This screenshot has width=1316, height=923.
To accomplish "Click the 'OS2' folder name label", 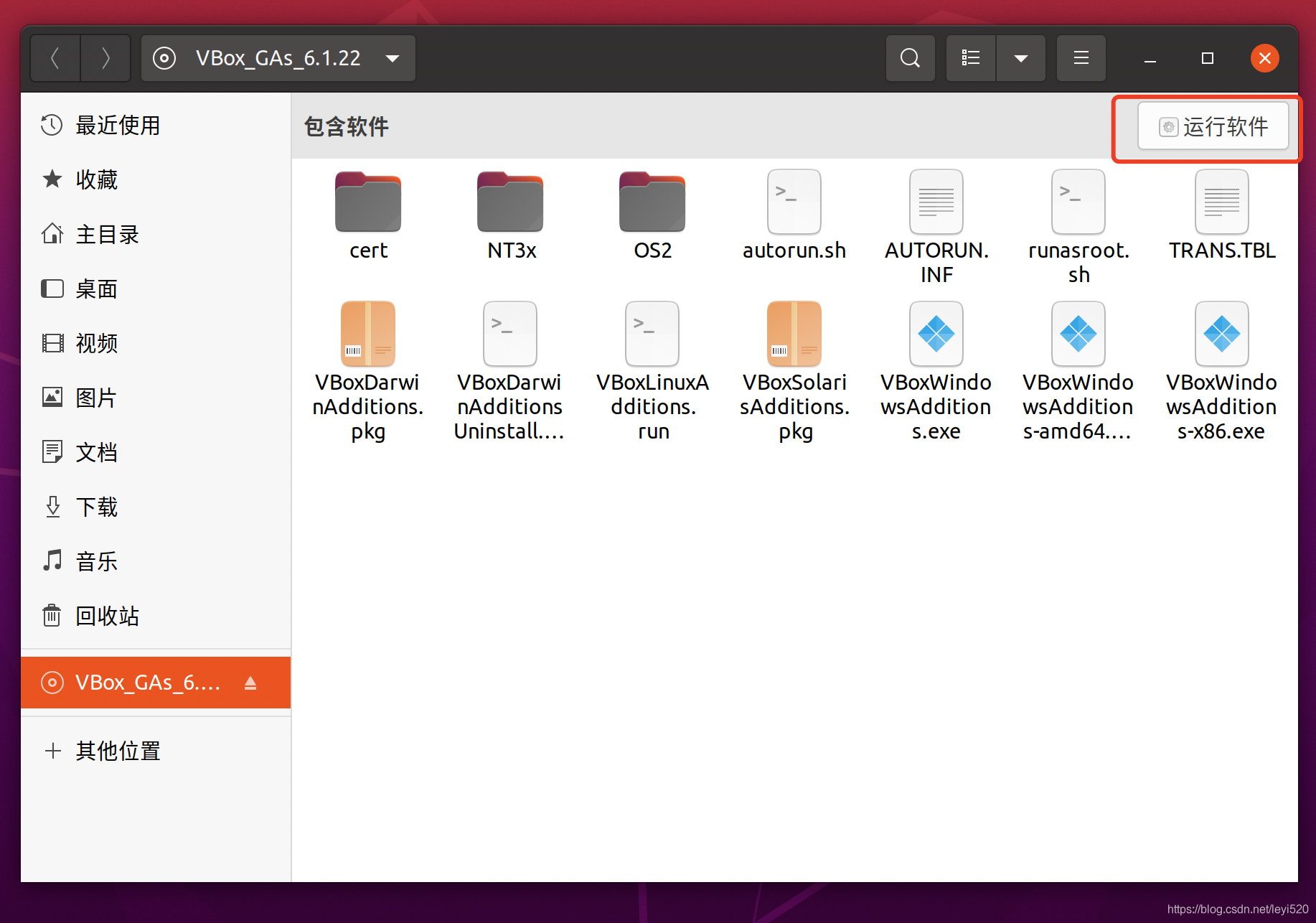I will 653,250.
